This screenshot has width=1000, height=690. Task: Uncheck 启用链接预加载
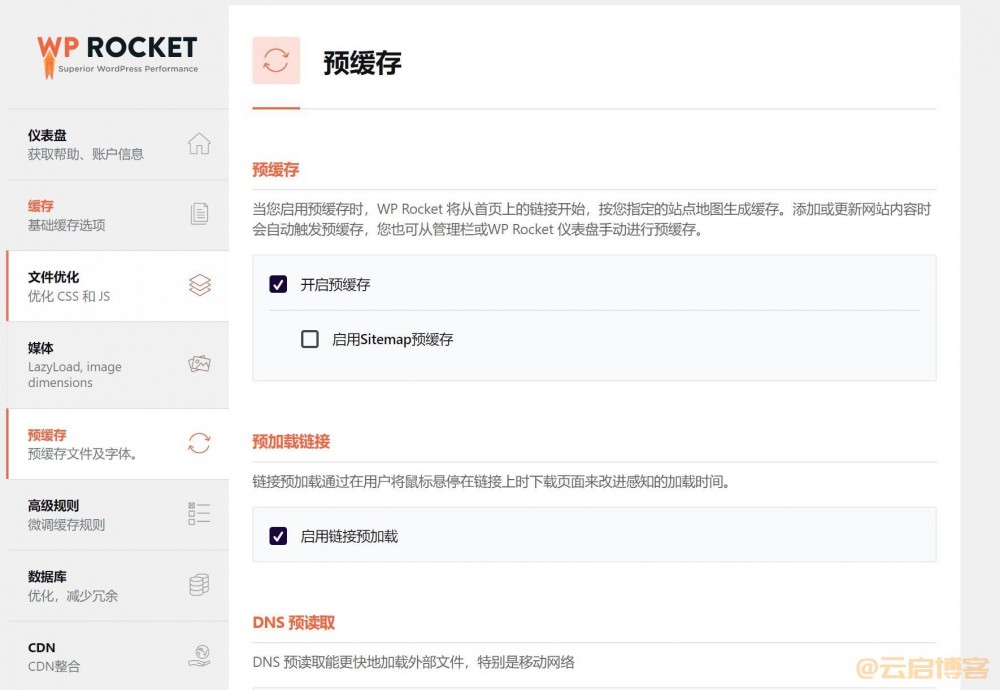(x=277, y=536)
